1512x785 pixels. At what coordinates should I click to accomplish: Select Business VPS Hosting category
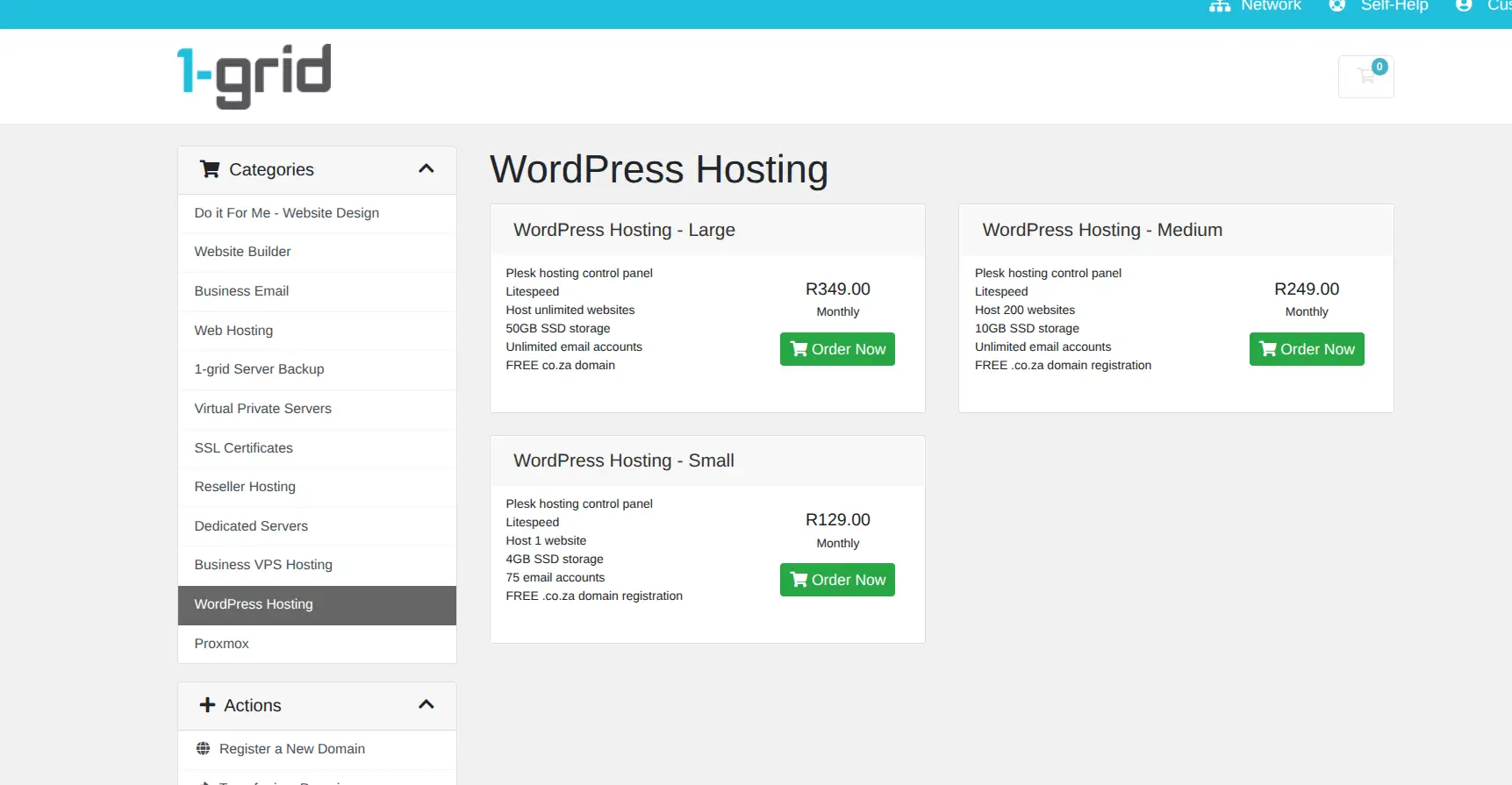pos(317,565)
